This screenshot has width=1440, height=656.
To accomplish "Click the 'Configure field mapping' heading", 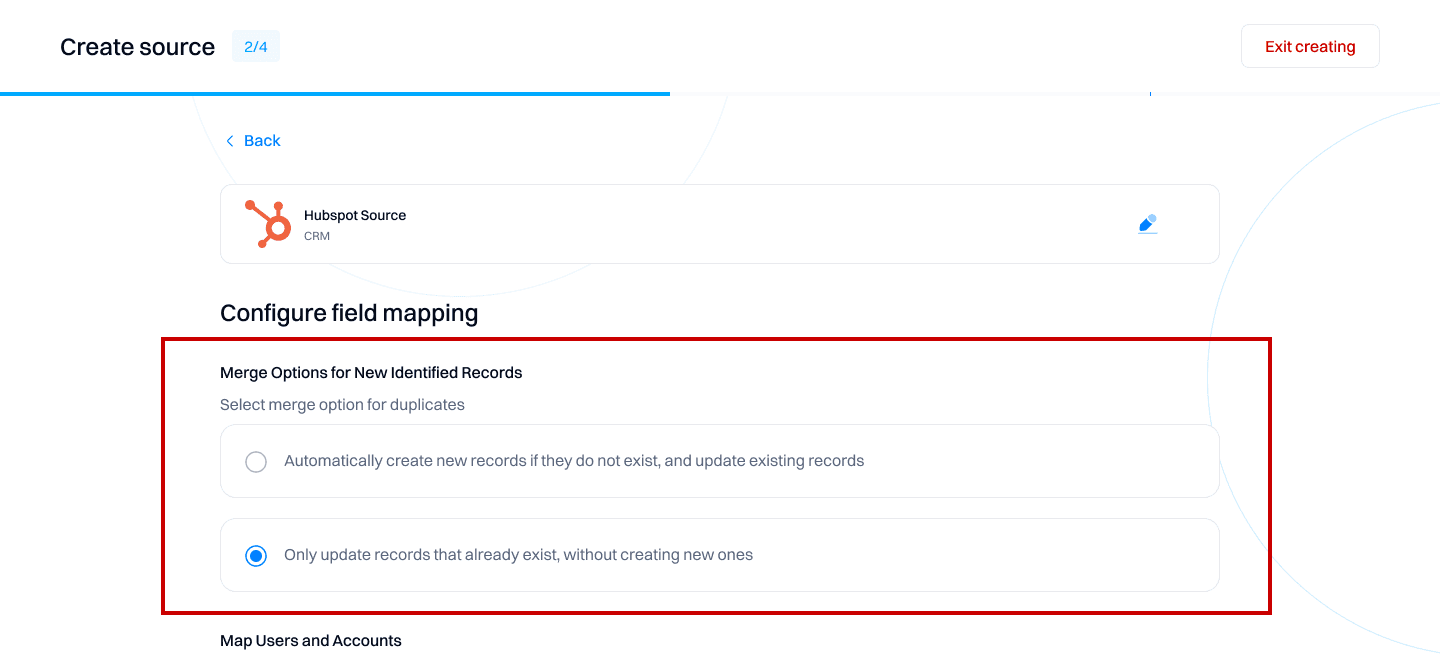I will coord(349,313).
